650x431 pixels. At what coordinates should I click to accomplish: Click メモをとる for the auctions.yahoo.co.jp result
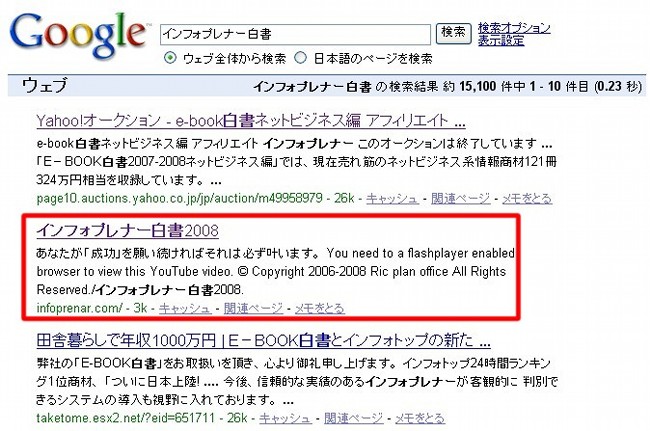[x=527, y=199]
